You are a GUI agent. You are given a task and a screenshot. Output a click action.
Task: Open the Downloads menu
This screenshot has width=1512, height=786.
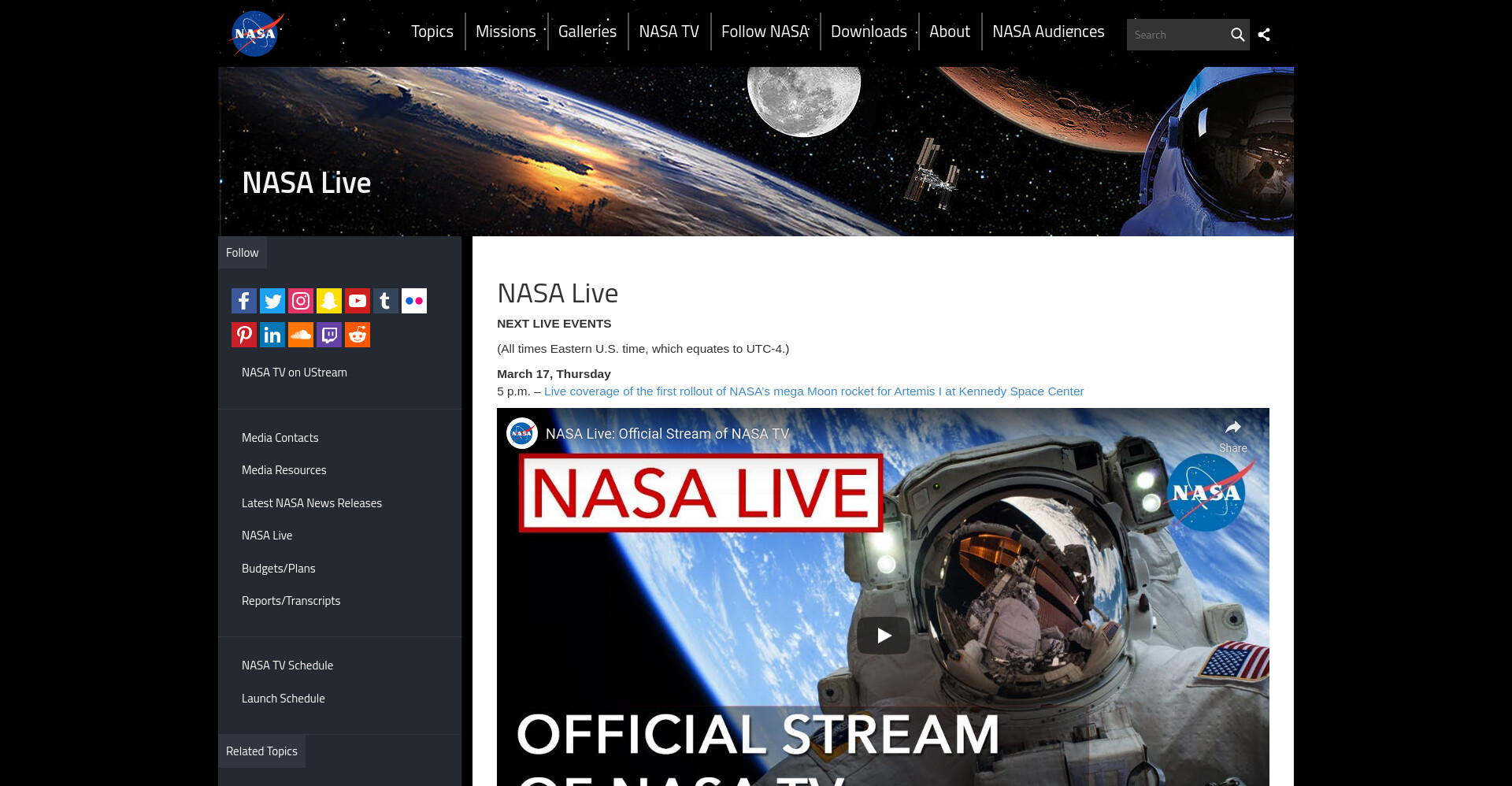point(869,32)
